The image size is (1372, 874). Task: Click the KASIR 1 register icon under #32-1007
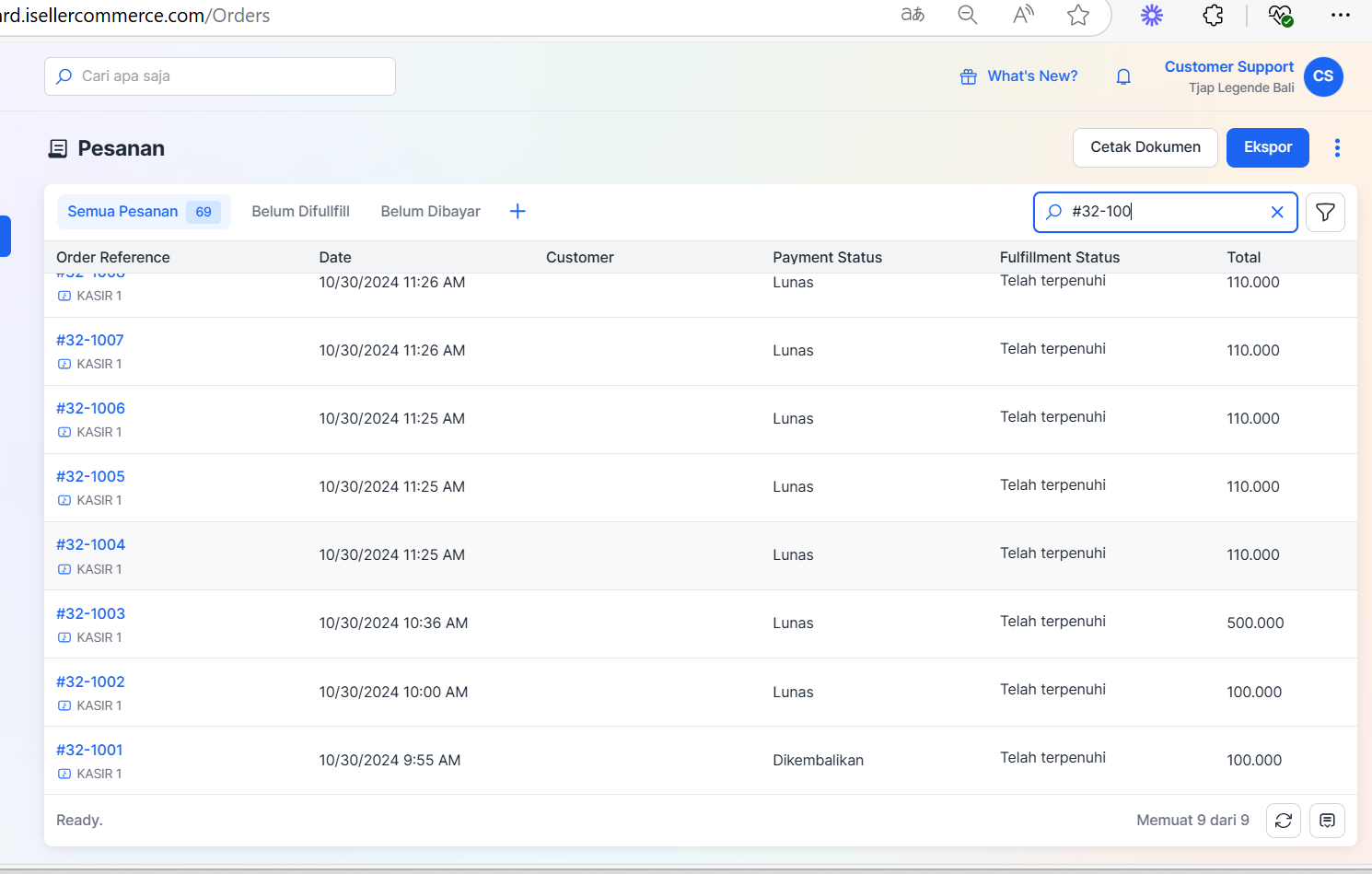pos(64,364)
